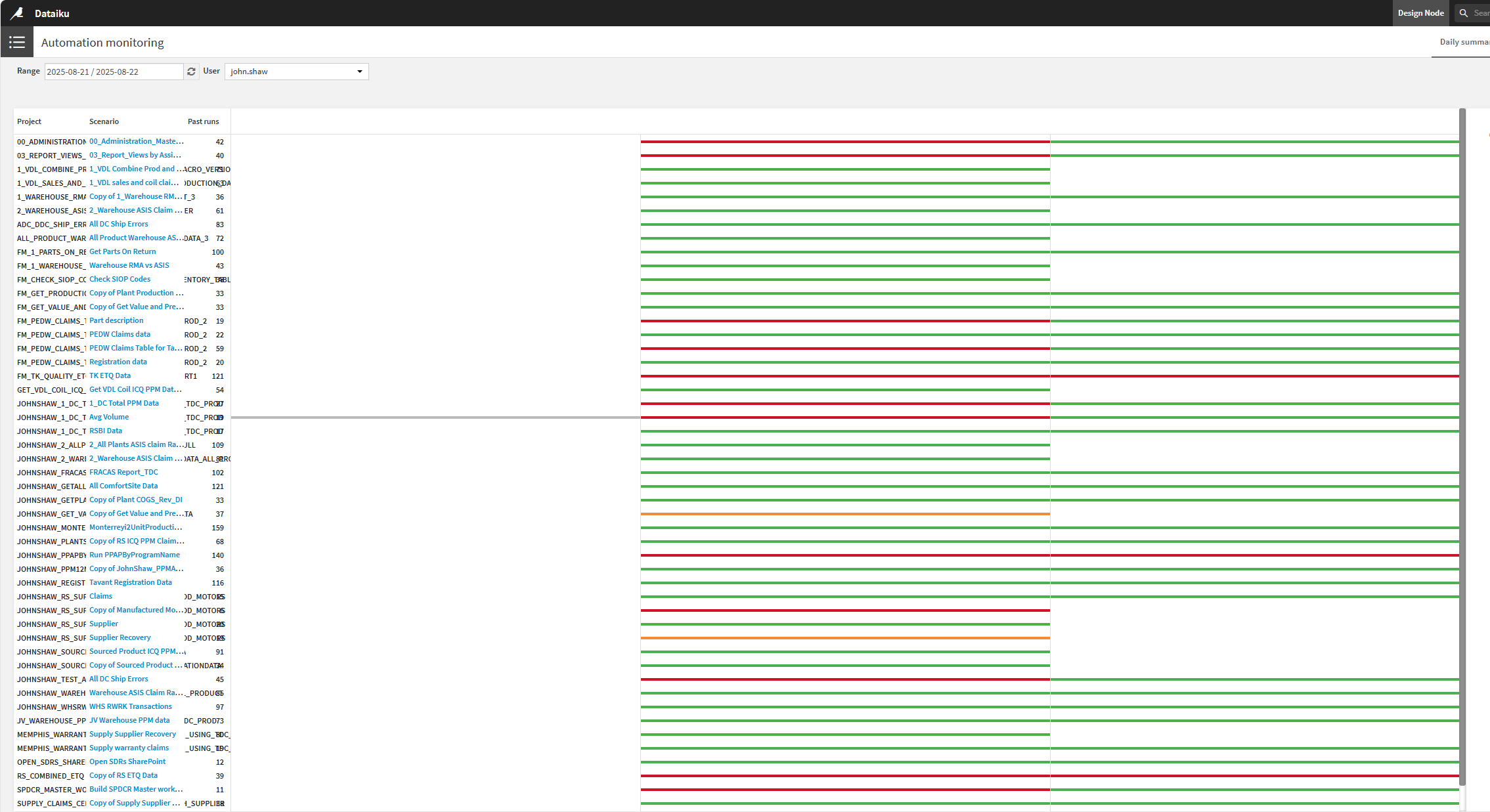The image size is (1490, 812).
Task: Open the WHS RWRK Transactions scenario
Action: click(x=131, y=706)
